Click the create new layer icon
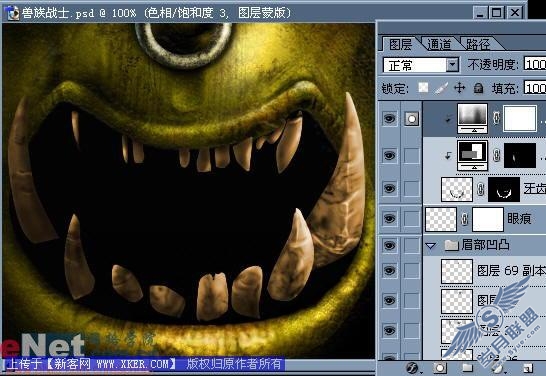 (528, 368)
